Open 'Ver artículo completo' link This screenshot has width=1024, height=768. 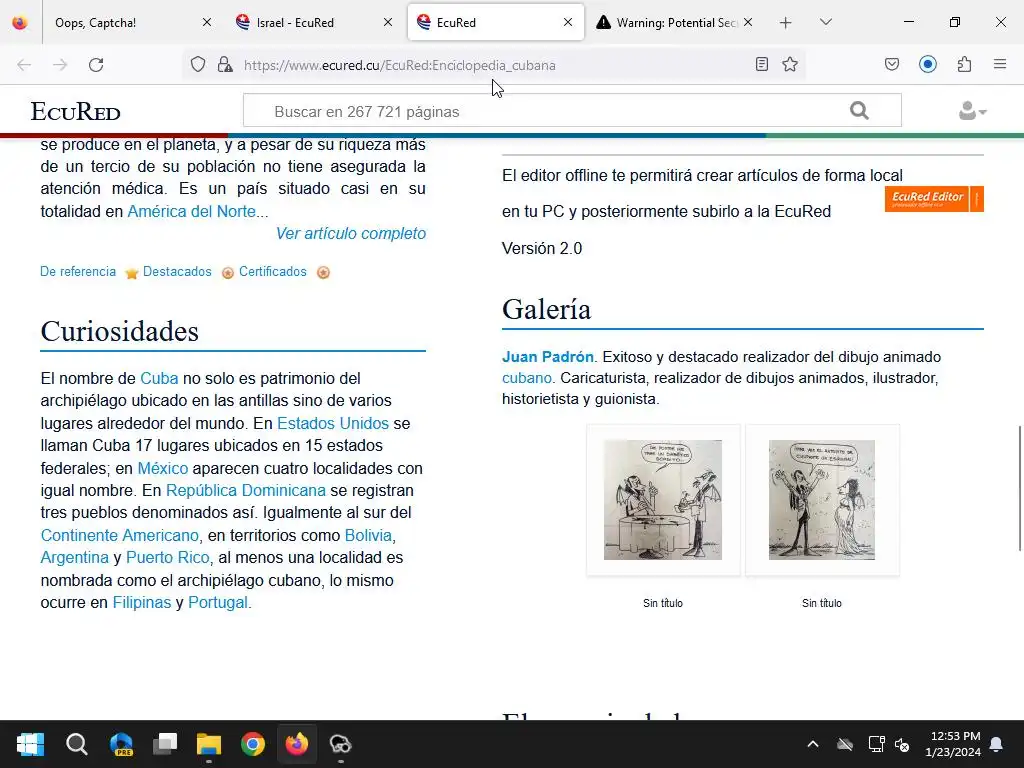coord(351,233)
